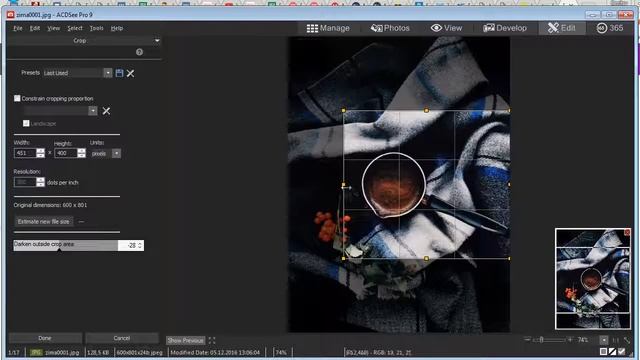Click the 600x801x24b jpeg status entry
640x360 pixels.
click(x=140, y=352)
